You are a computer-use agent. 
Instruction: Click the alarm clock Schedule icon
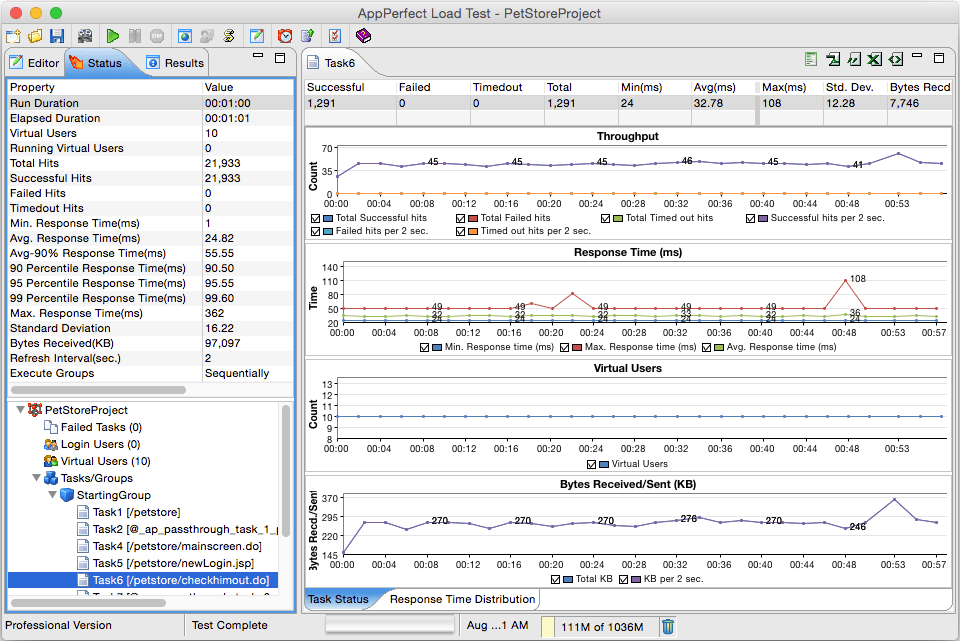coord(285,36)
